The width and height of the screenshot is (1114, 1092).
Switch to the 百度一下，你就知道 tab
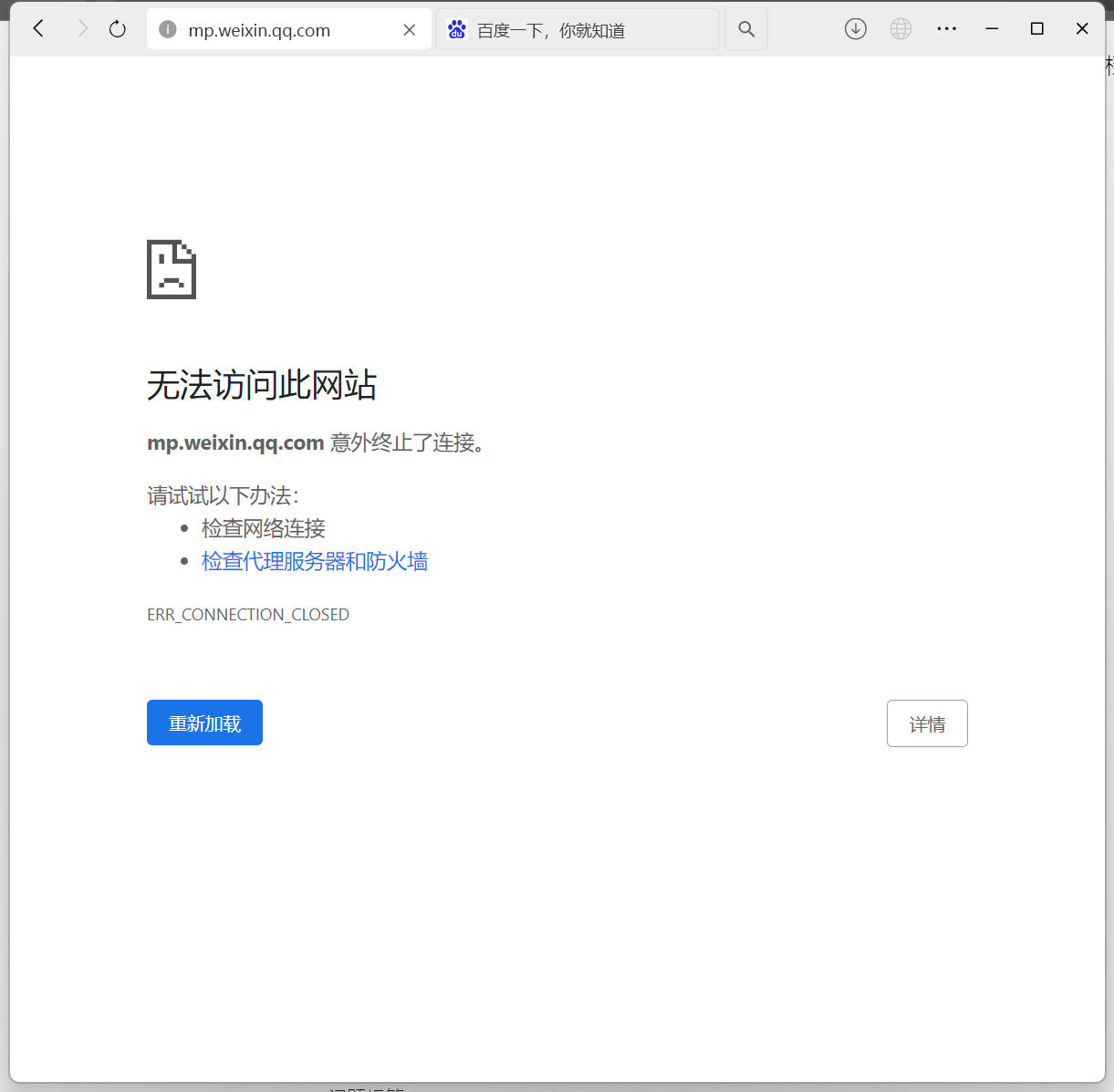578,29
